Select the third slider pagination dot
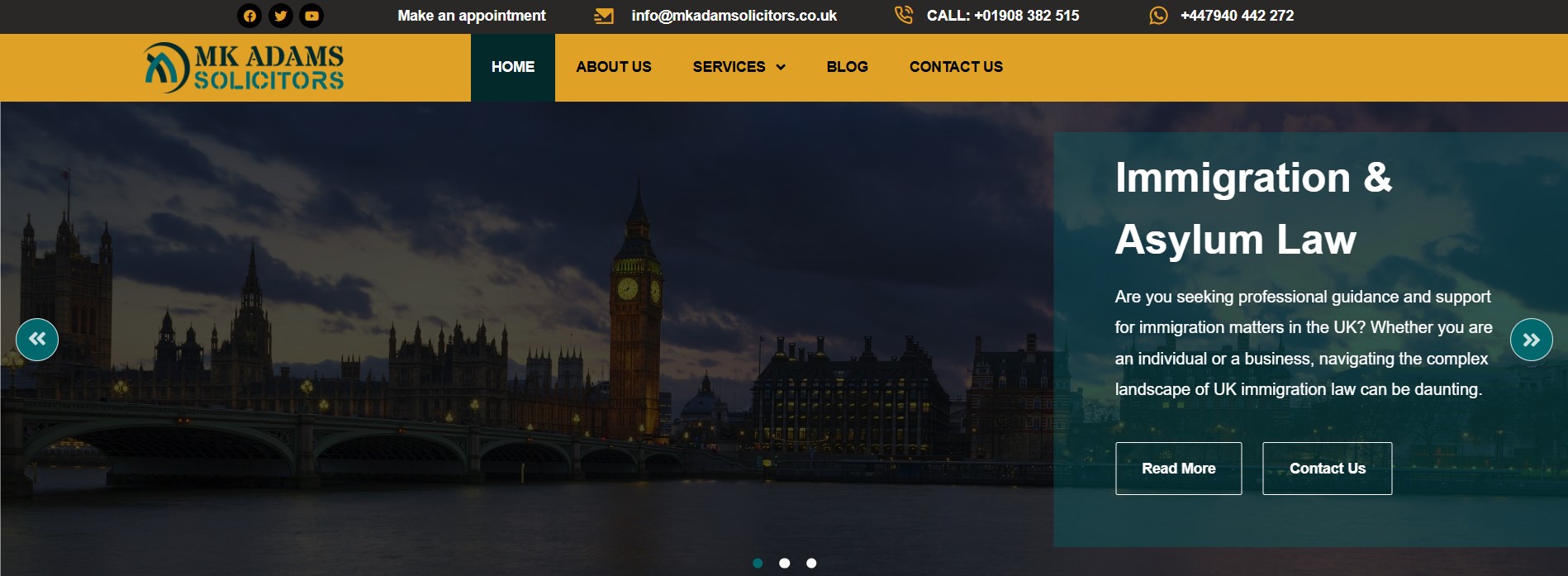1568x576 pixels. click(811, 564)
